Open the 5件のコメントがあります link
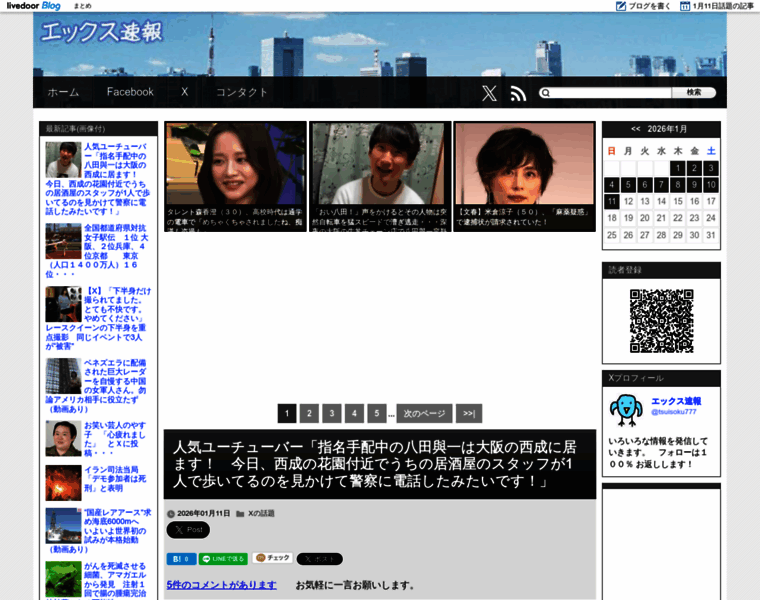Screen dimensions: 760x600 click(221, 585)
